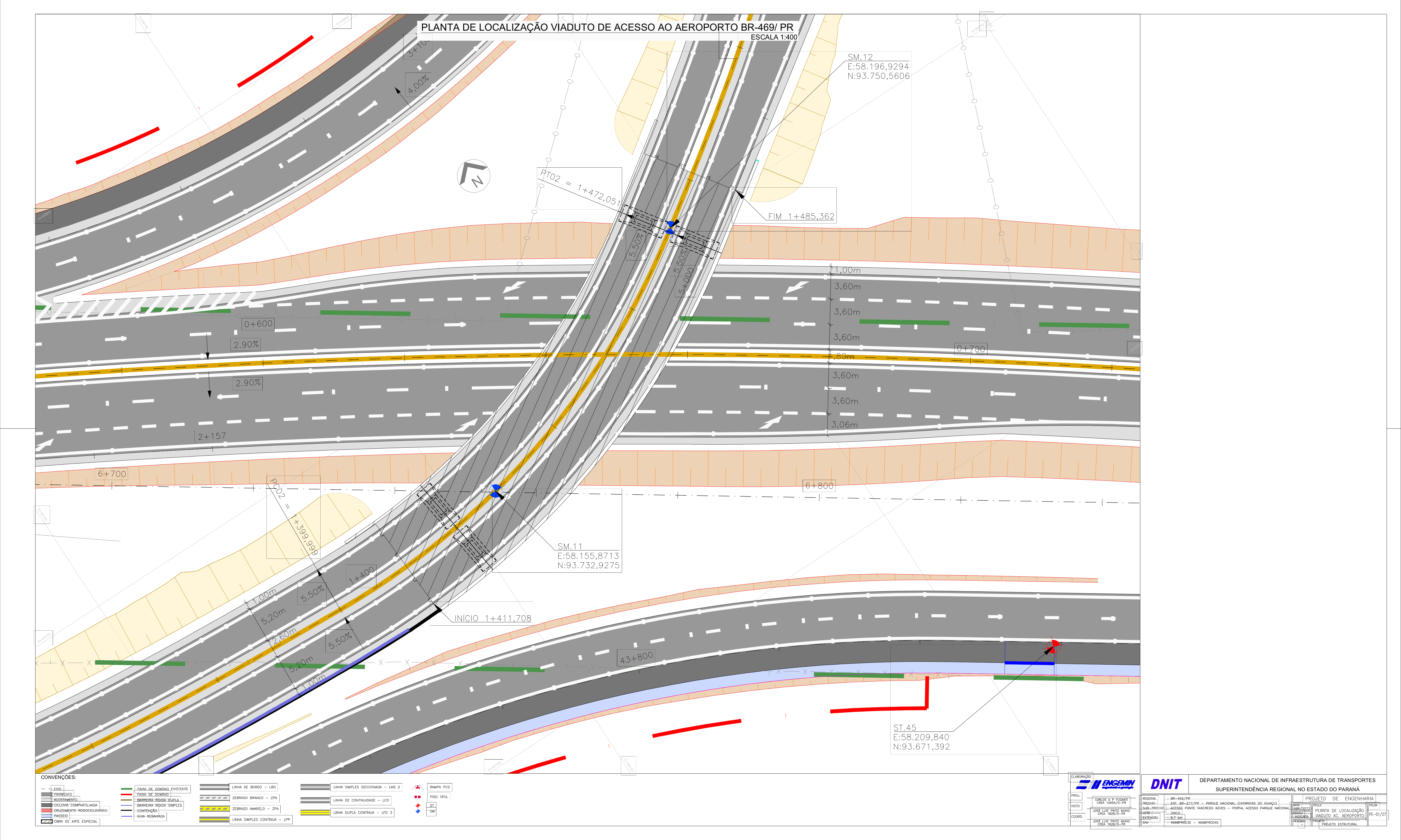The height and width of the screenshot is (840, 1401).
Task: Click the FAIXA DE DOMÍNIO EXISTENTE green line
Action: 126,789
